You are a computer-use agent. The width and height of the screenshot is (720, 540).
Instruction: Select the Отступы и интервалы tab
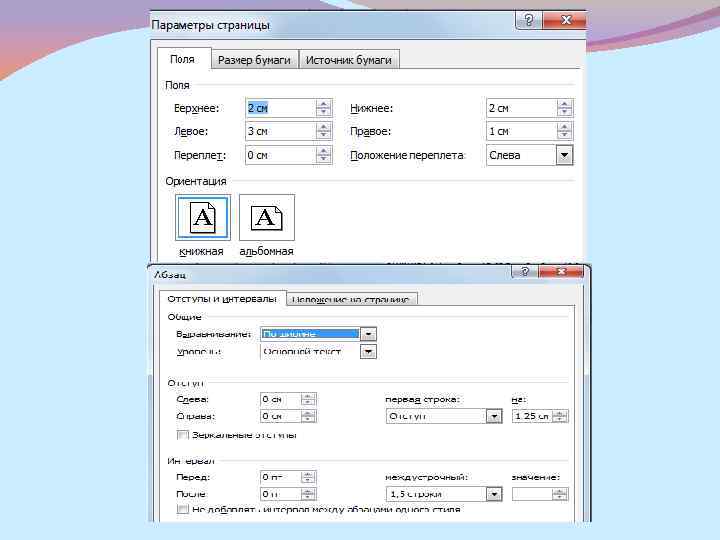[x=222, y=299]
